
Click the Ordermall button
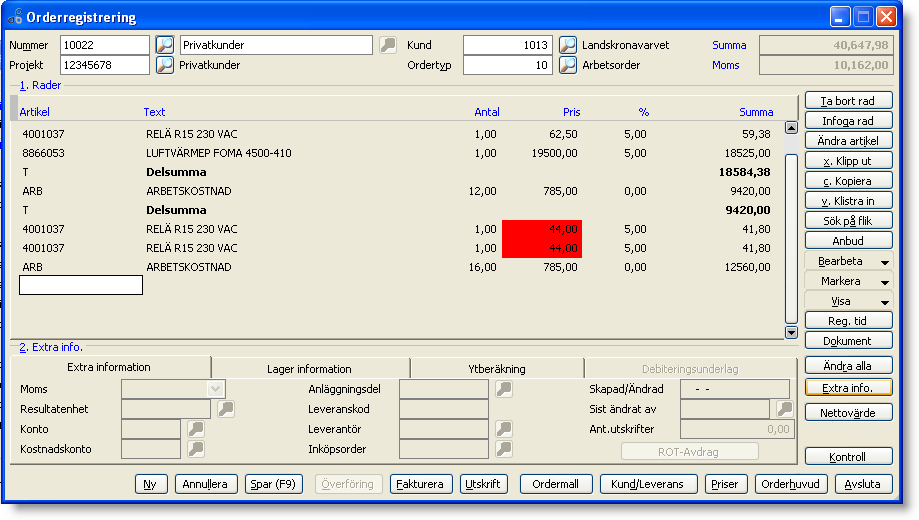556,484
